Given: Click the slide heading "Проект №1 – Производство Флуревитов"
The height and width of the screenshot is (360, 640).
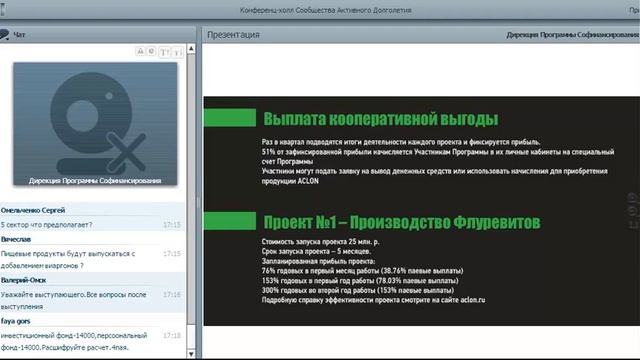Looking at the screenshot, I should [x=402, y=222].
